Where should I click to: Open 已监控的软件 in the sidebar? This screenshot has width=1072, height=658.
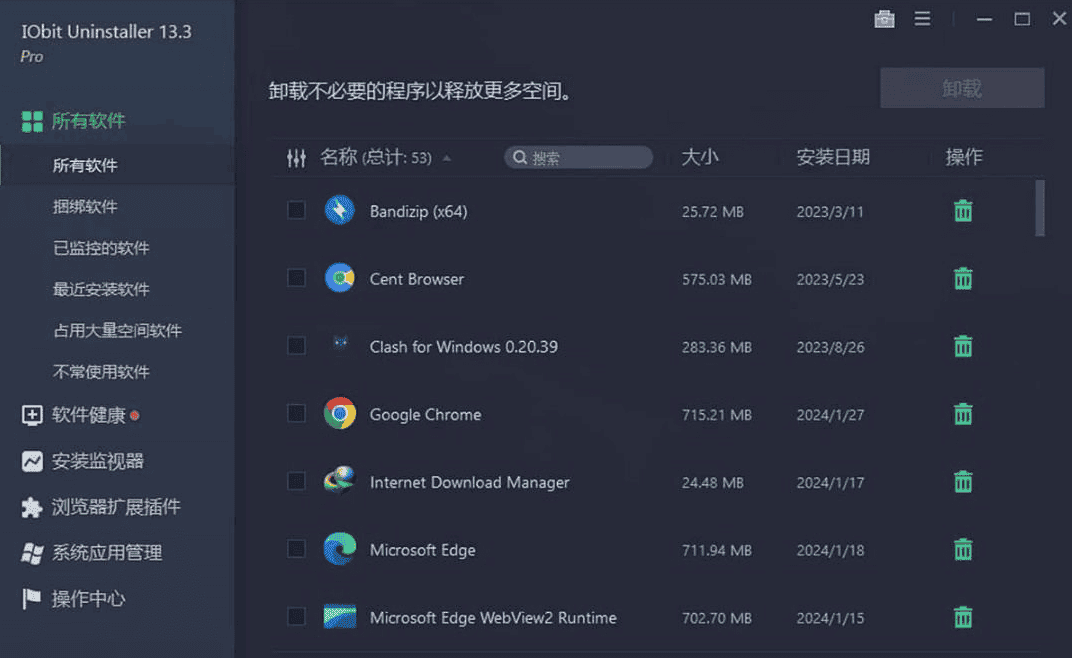click(101, 248)
